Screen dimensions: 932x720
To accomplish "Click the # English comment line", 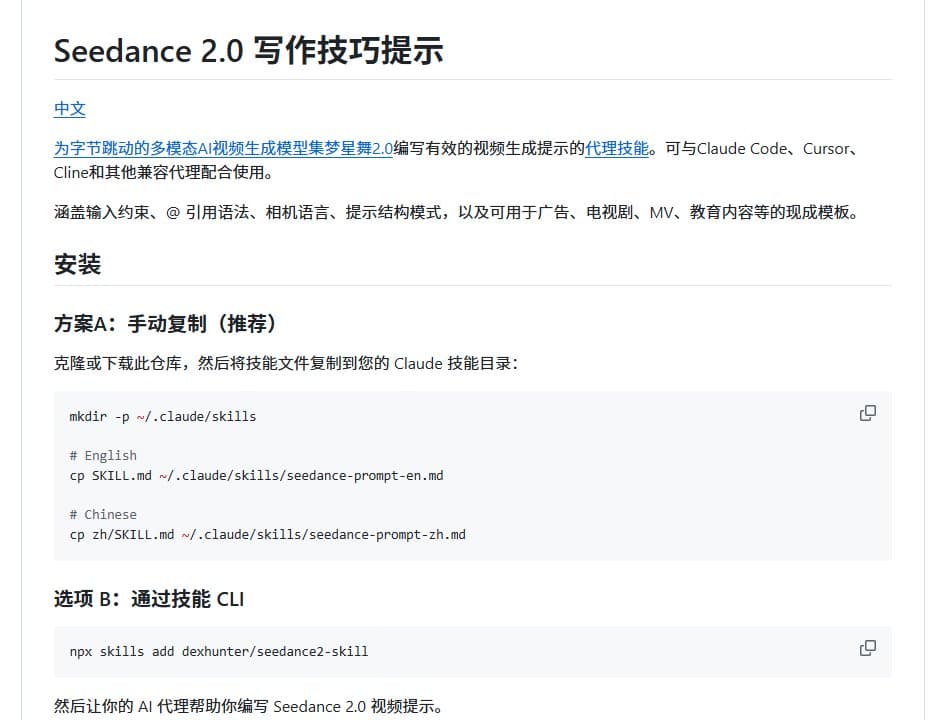I will [x=103, y=455].
